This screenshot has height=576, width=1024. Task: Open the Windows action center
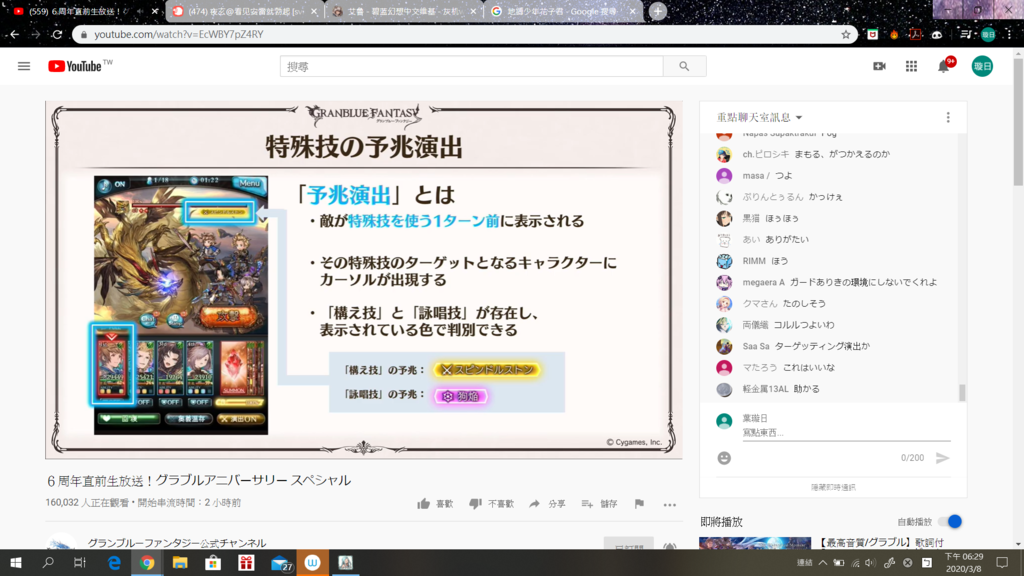(x=1002, y=562)
